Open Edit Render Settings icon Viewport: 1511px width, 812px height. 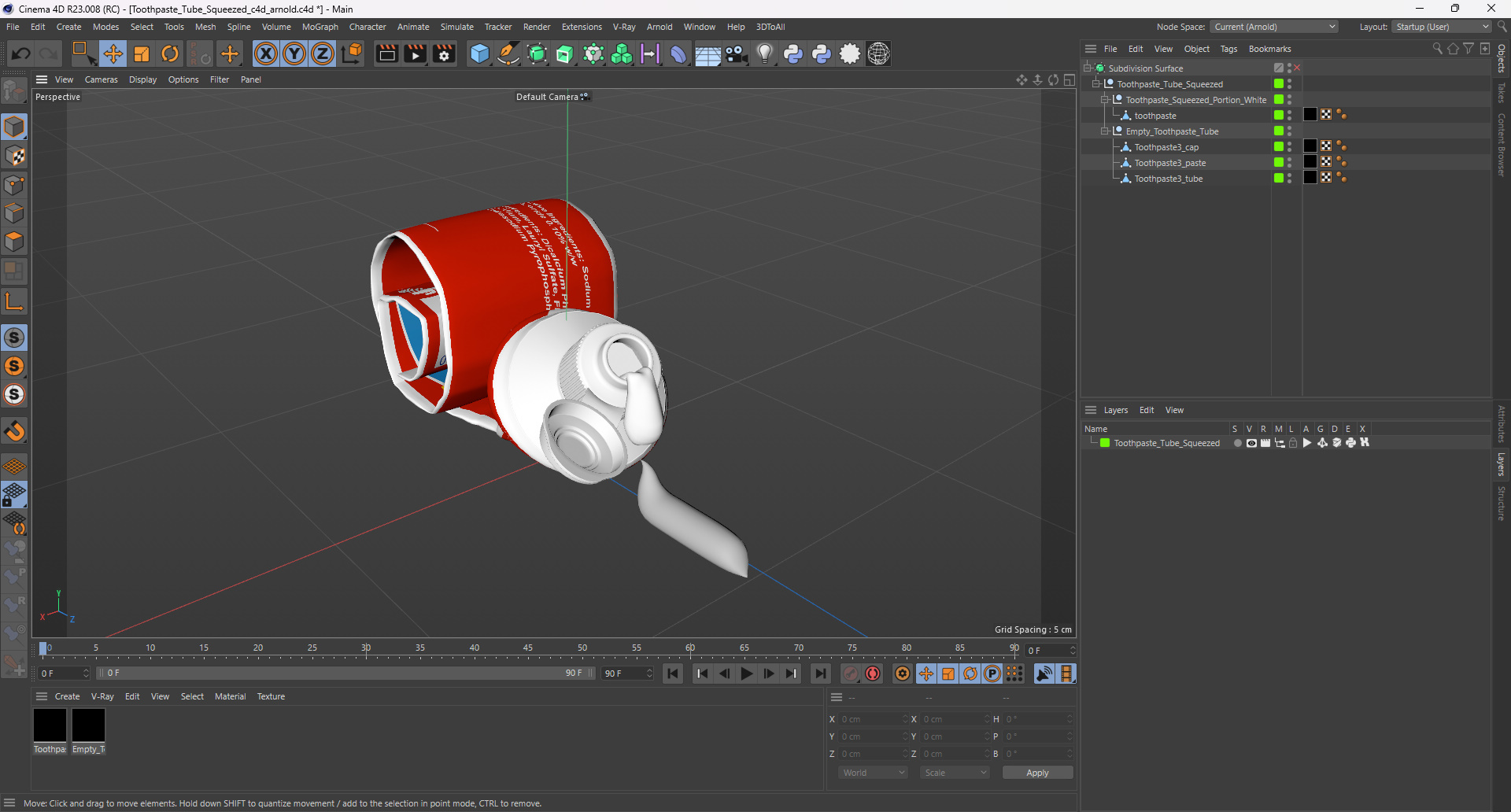pyautogui.click(x=444, y=54)
